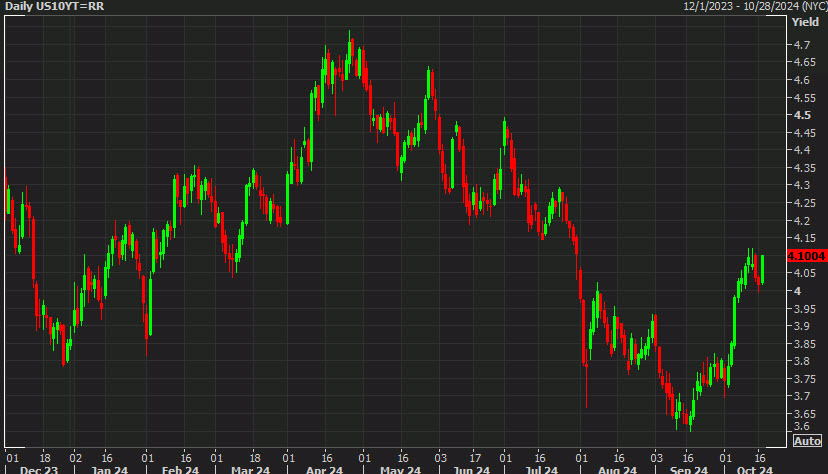Select Feb 24 on the time axis

pos(180,468)
